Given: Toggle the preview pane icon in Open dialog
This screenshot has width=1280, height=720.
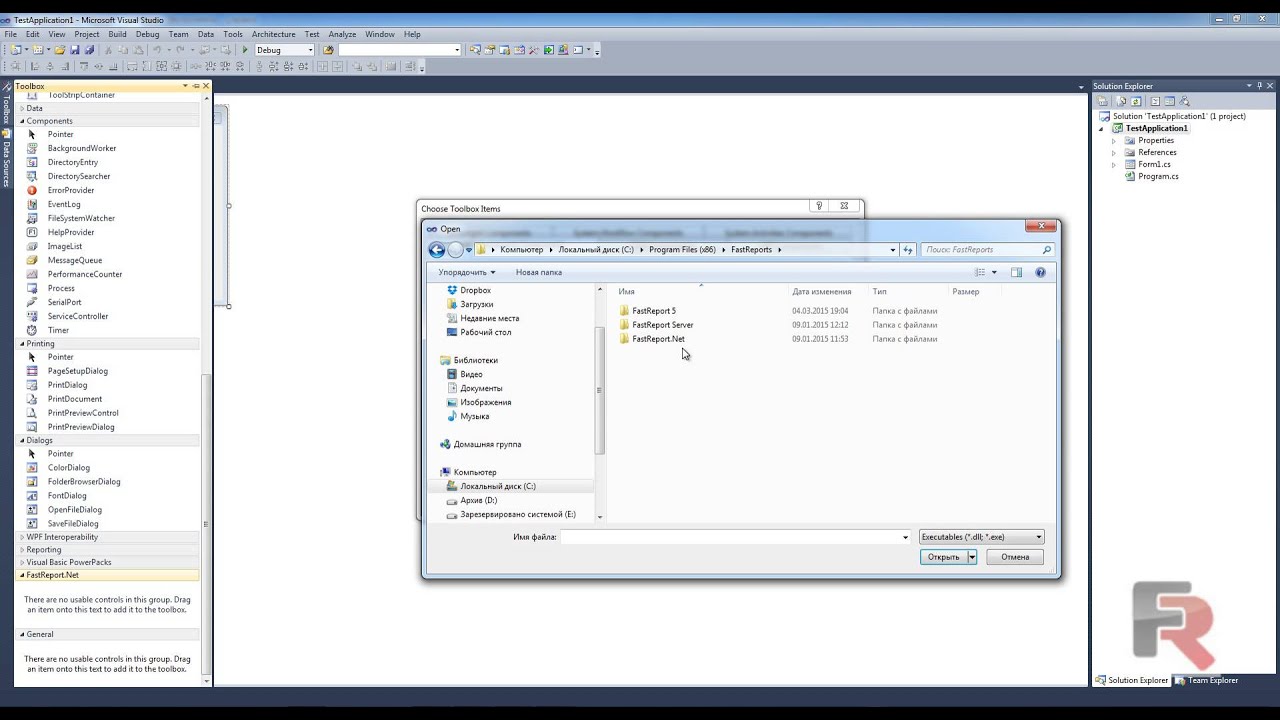Looking at the screenshot, I should [x=1016, y=272].
